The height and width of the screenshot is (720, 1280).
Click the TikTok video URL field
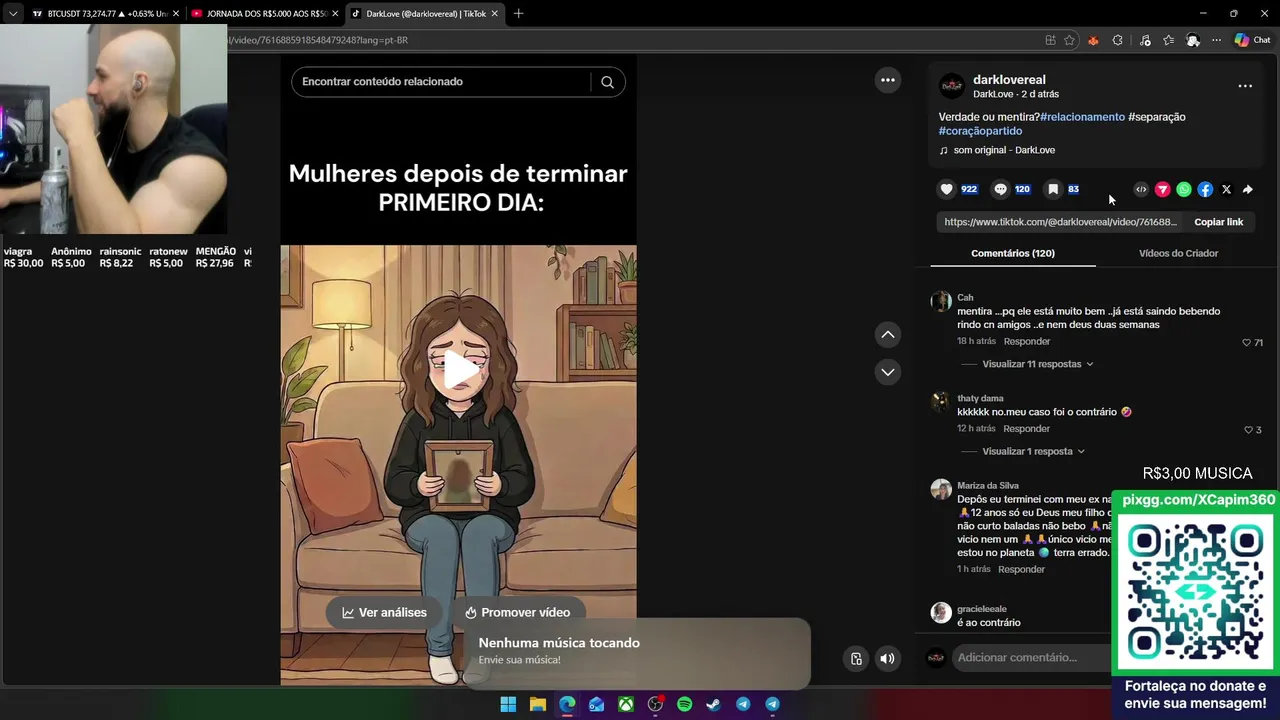[x=1061, y=222]
